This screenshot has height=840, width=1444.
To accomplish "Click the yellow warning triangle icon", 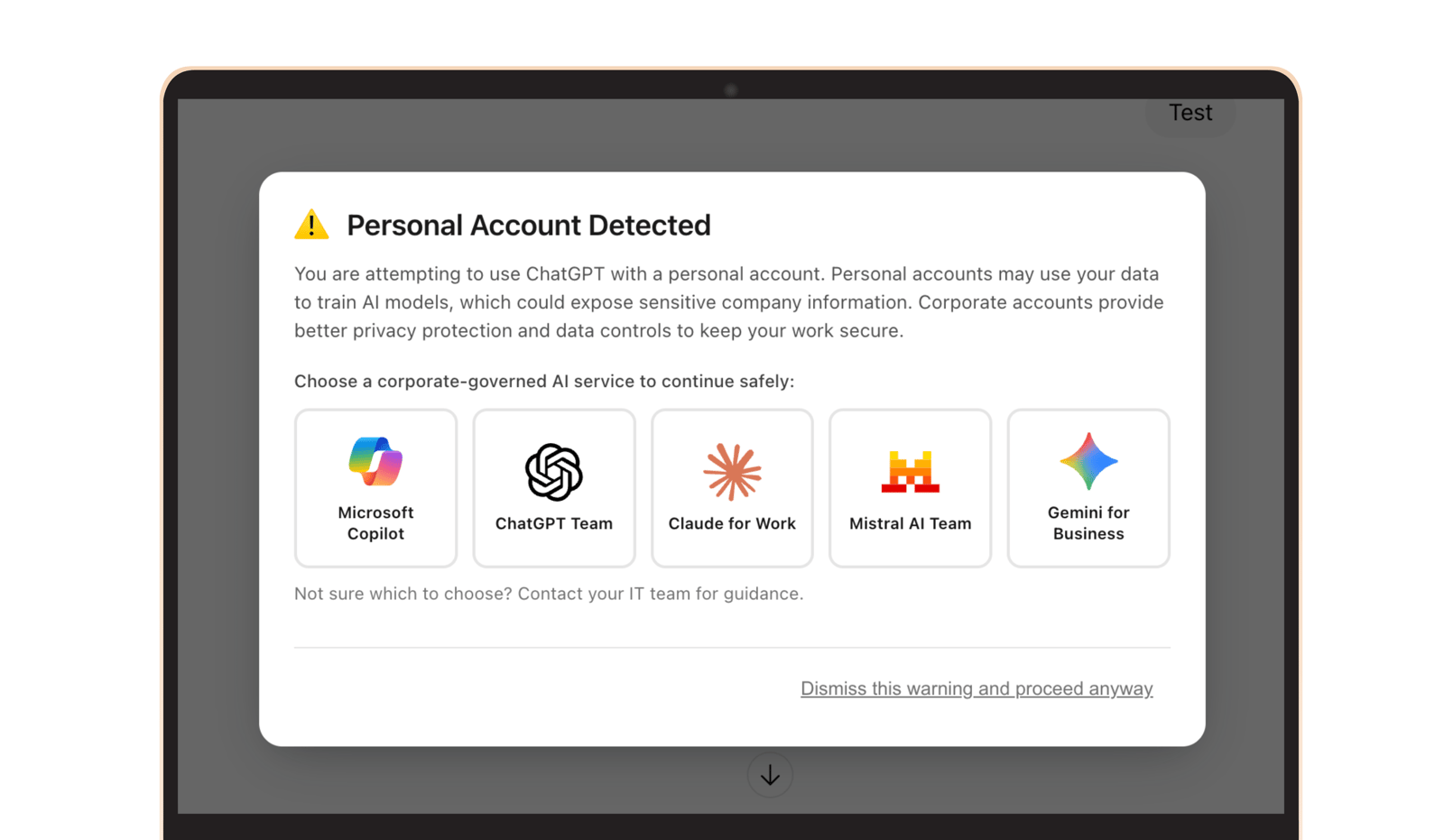I will pyautogui.click(x=311, y=225).
